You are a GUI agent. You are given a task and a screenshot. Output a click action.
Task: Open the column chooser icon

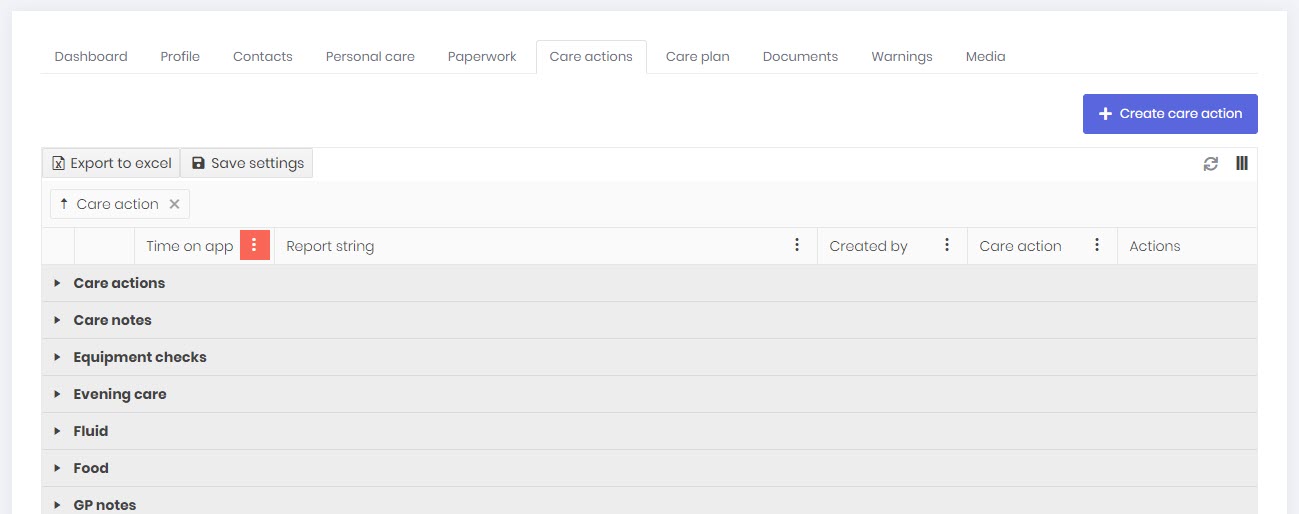(1242, 163)
